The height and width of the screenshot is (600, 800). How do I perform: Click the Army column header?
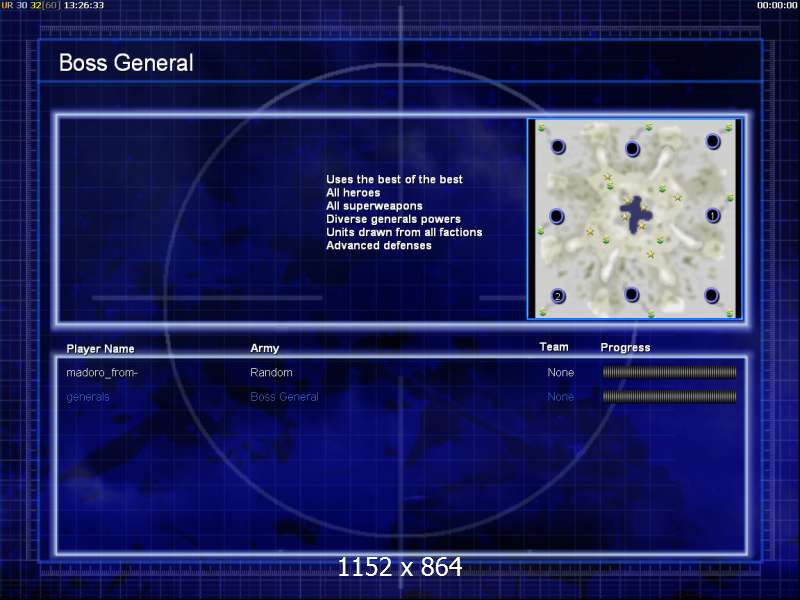click(x=265, y=348)
